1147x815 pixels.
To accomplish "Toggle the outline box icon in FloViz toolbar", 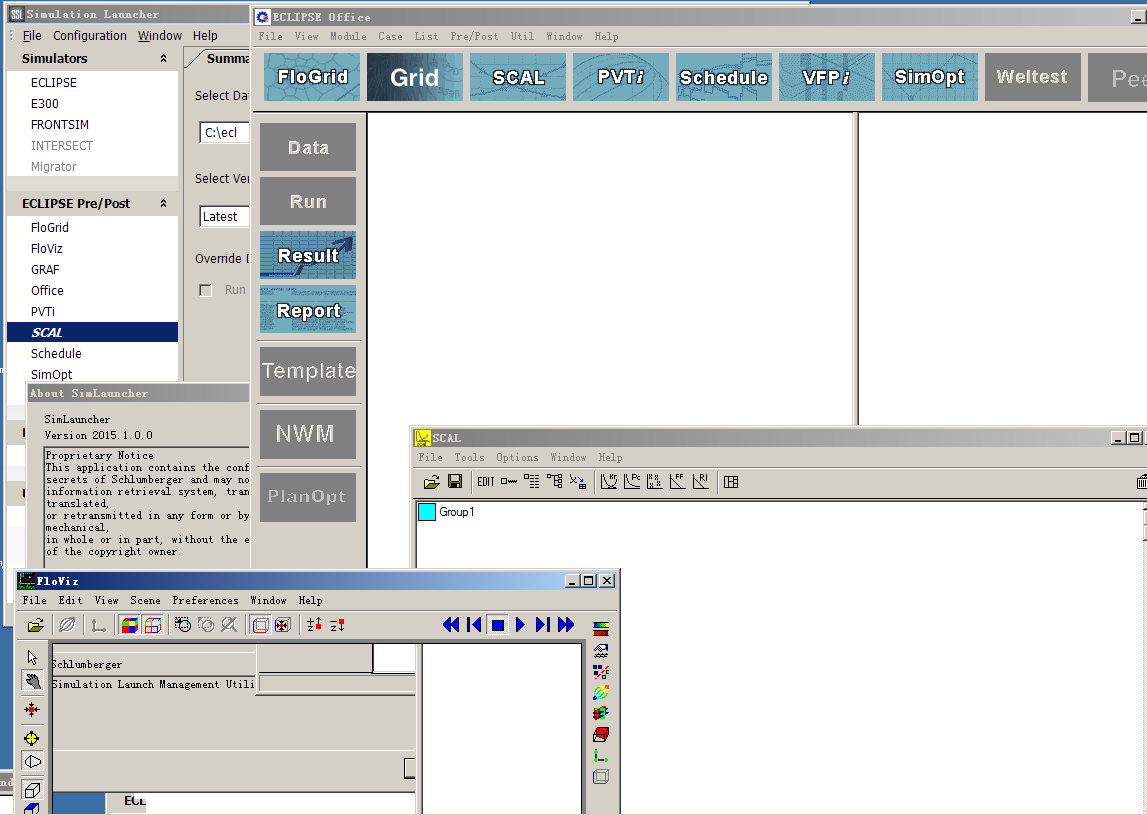I will pyautogui.click(x=260, y=625).
